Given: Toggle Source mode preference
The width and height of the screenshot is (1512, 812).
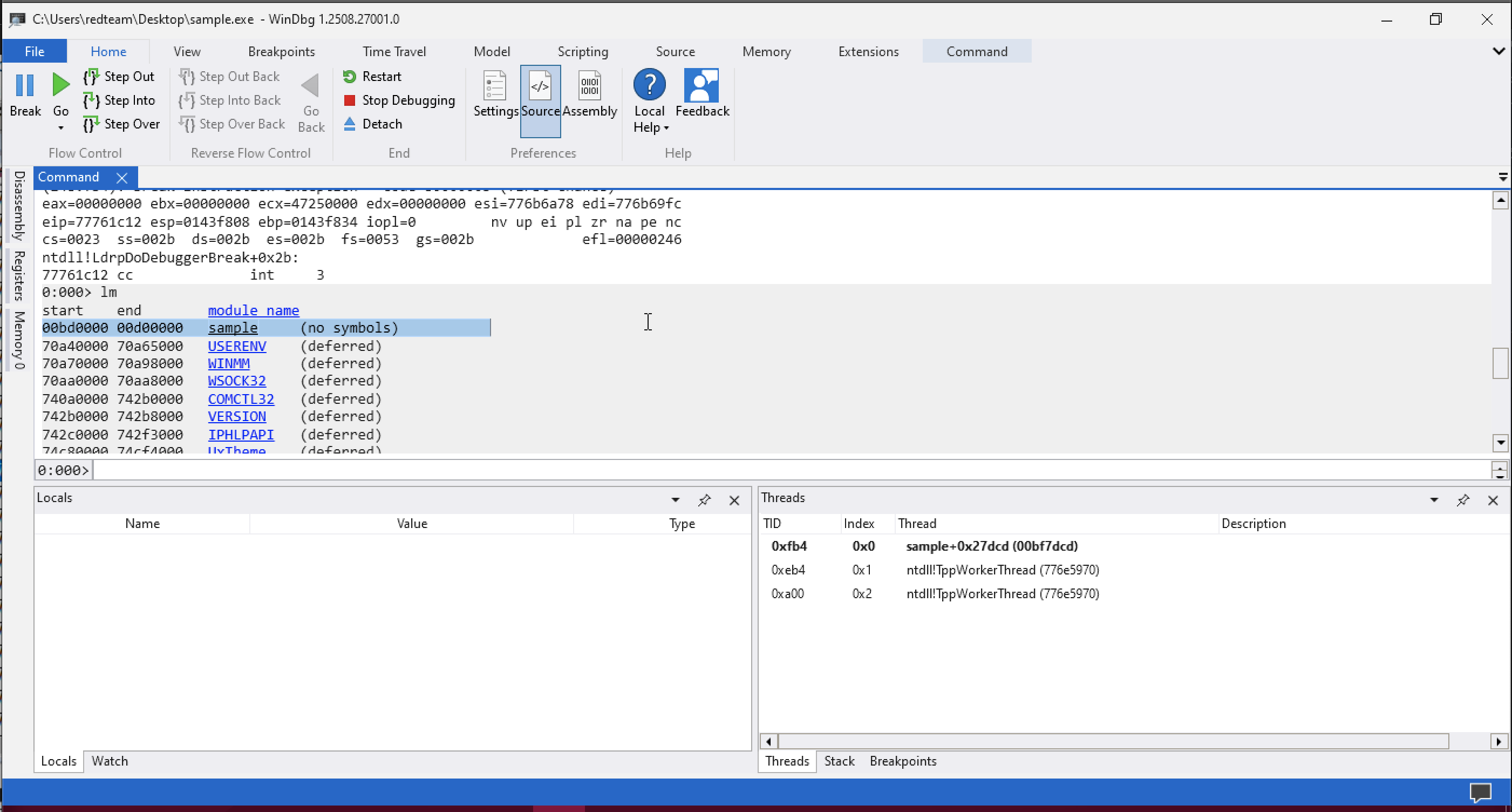Looking at the screenshot, I should pyautogui.click(x=540, y=101).
